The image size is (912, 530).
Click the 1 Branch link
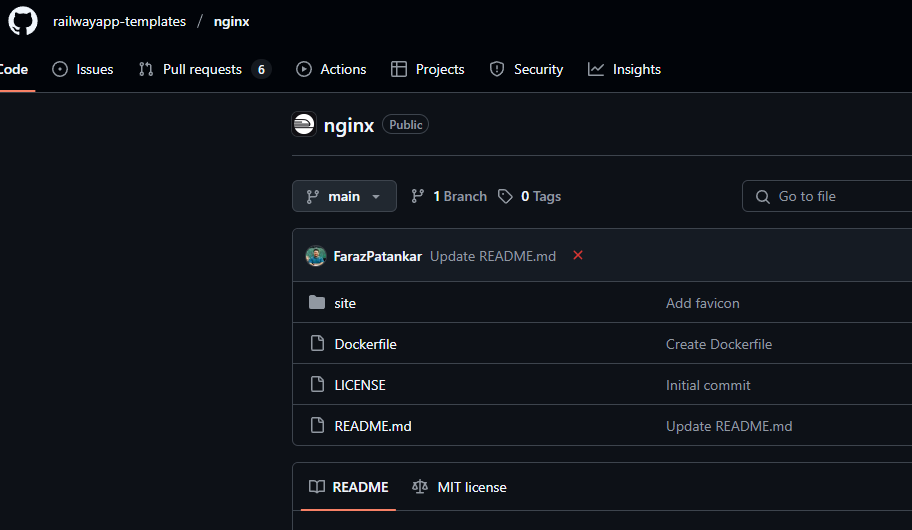pyautogui.click(x=449, y=196)
